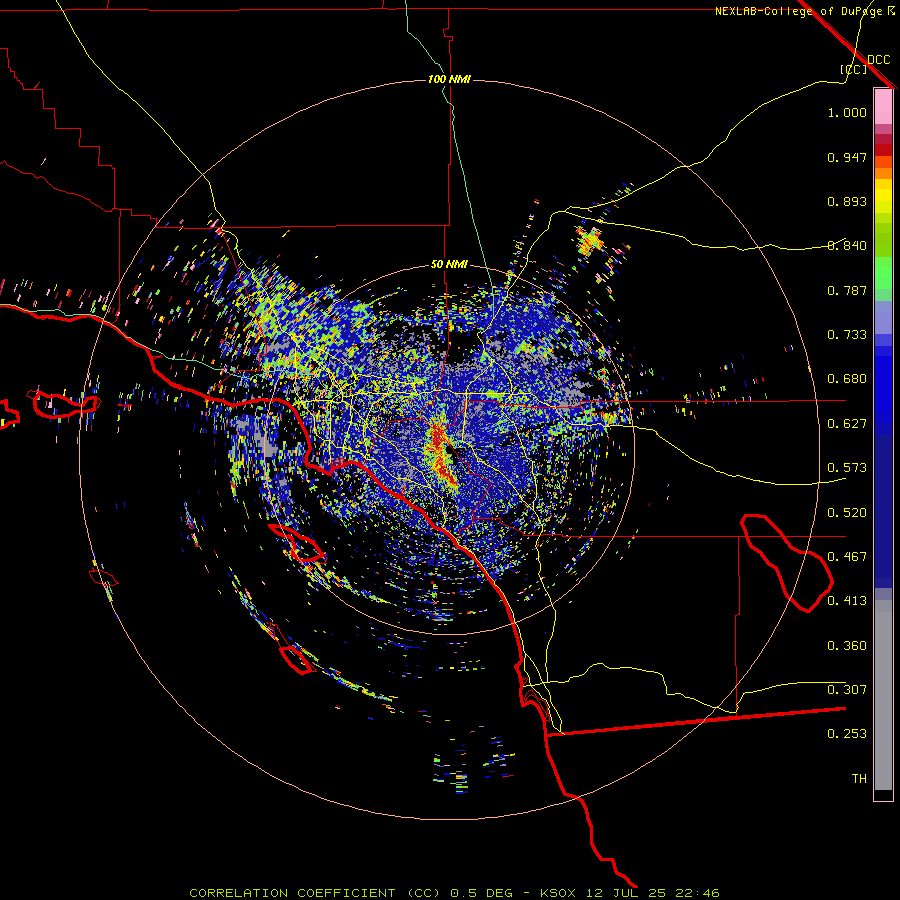Pick the red segment of the color bar

pyautogui.click(x=883, y=149)
